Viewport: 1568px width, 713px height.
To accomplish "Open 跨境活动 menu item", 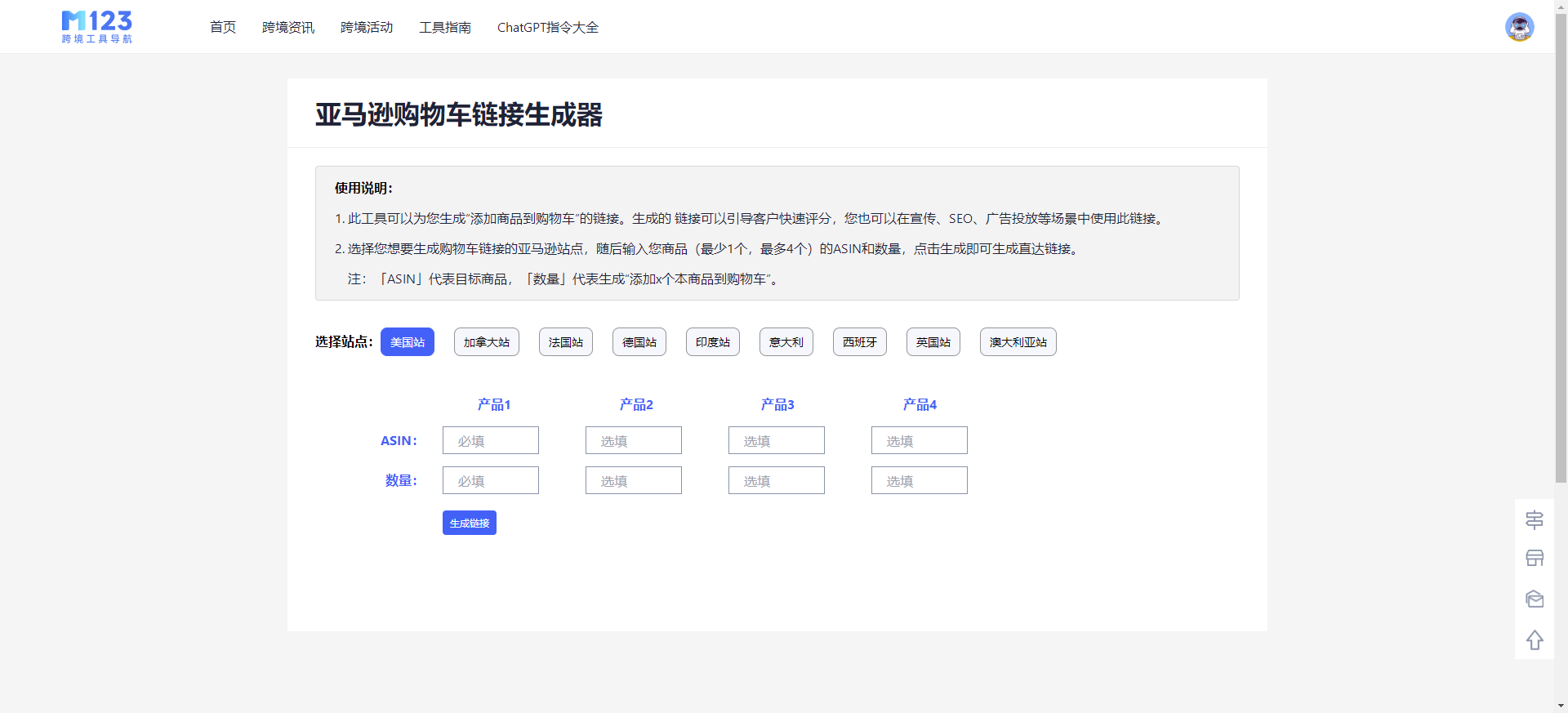I will click(367, 27).
